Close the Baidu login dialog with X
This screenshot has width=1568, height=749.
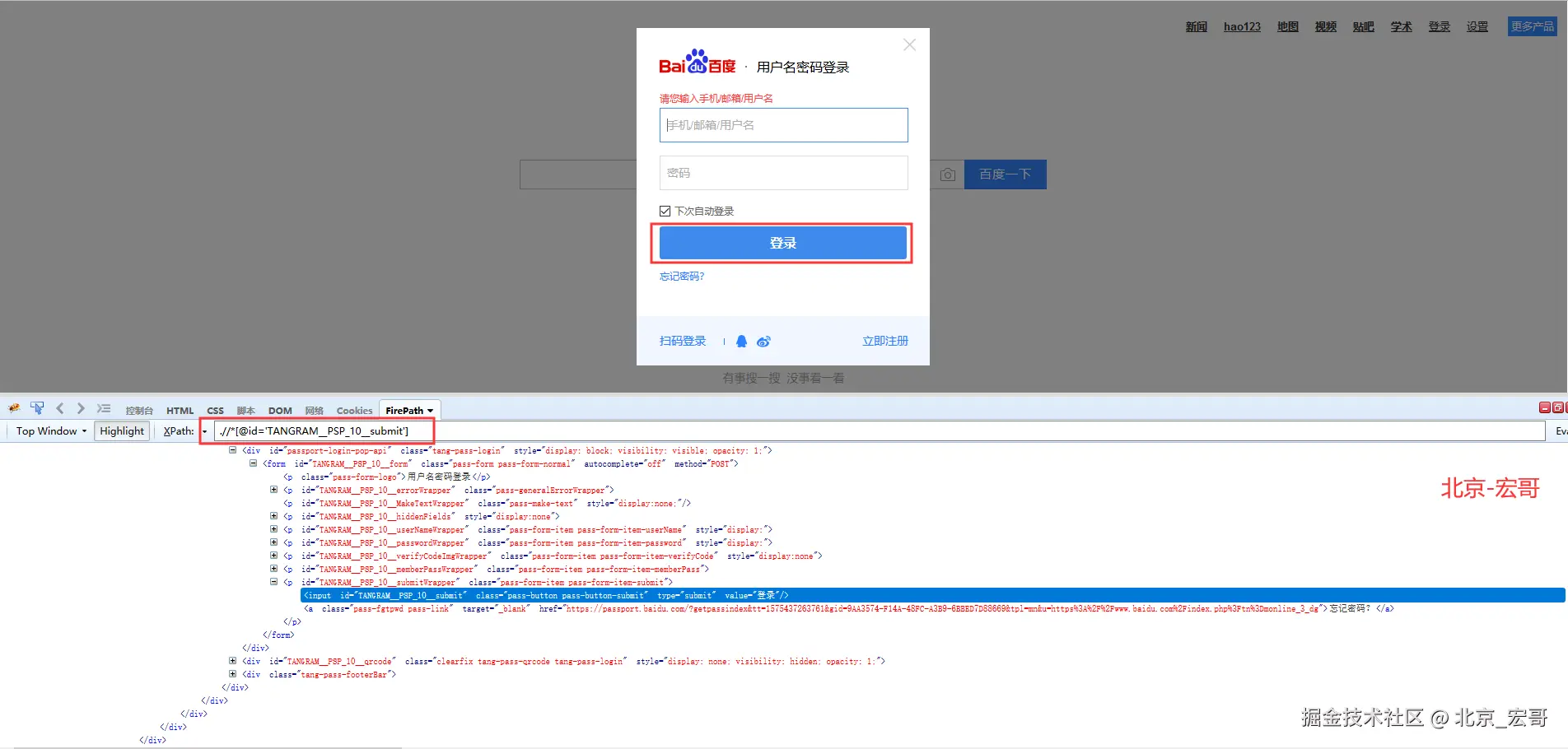909,45
